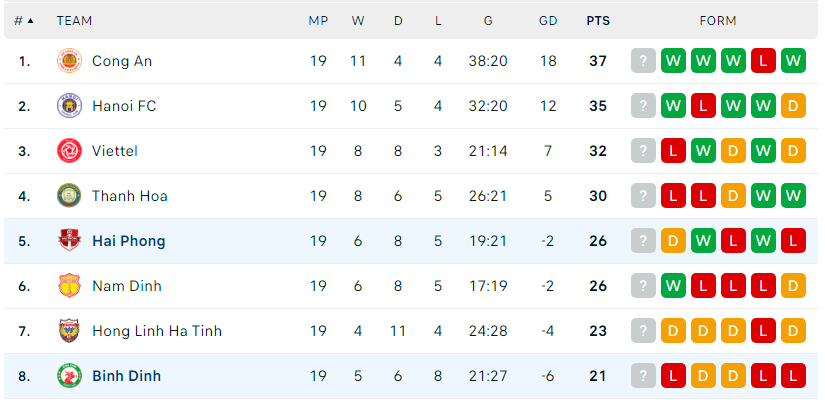Open Nam Dinh's green W form result

[x=673, y=286]
